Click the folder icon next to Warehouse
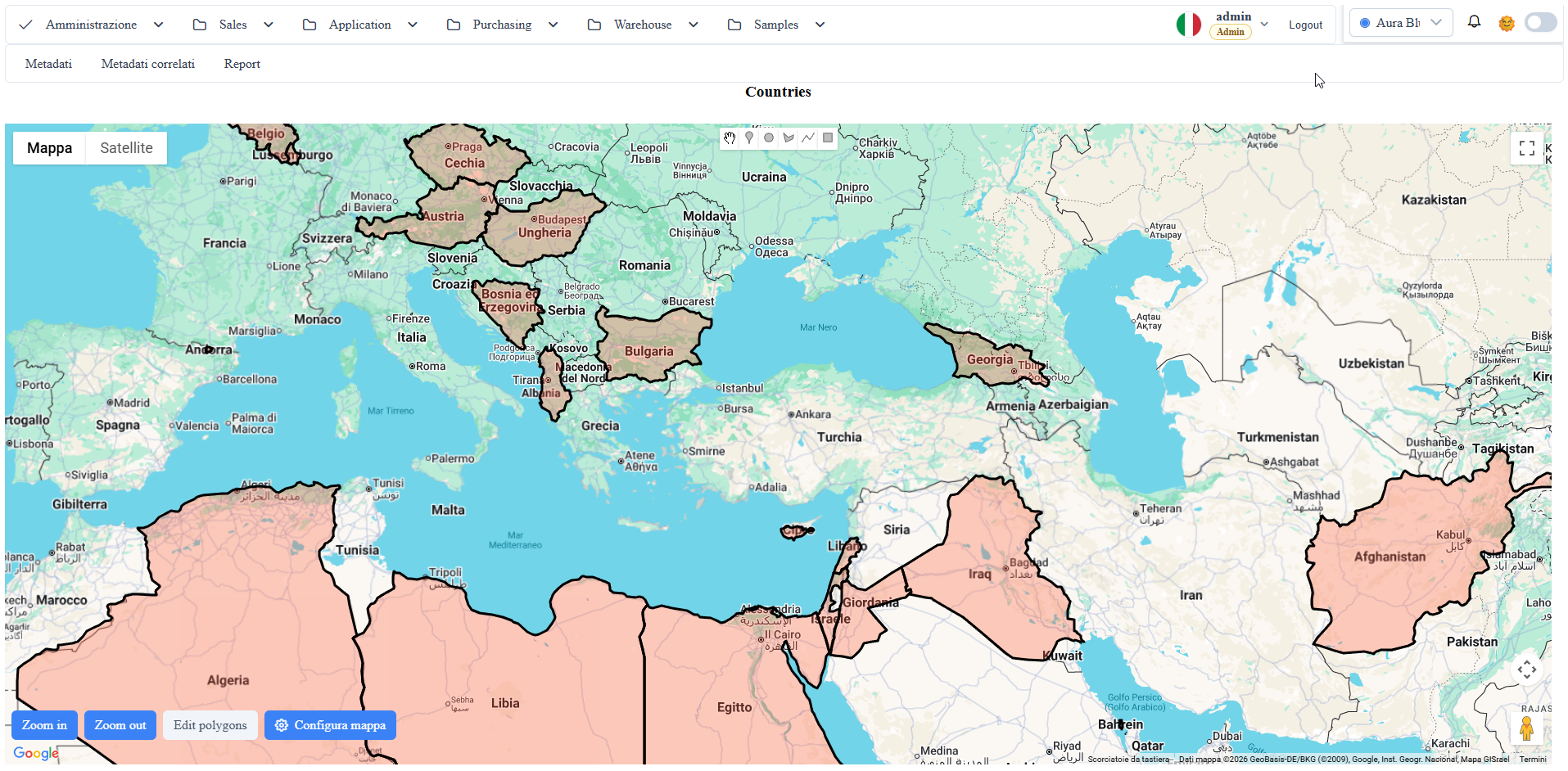This screenshot has width=1568, height=771. [x=594, y=25]
